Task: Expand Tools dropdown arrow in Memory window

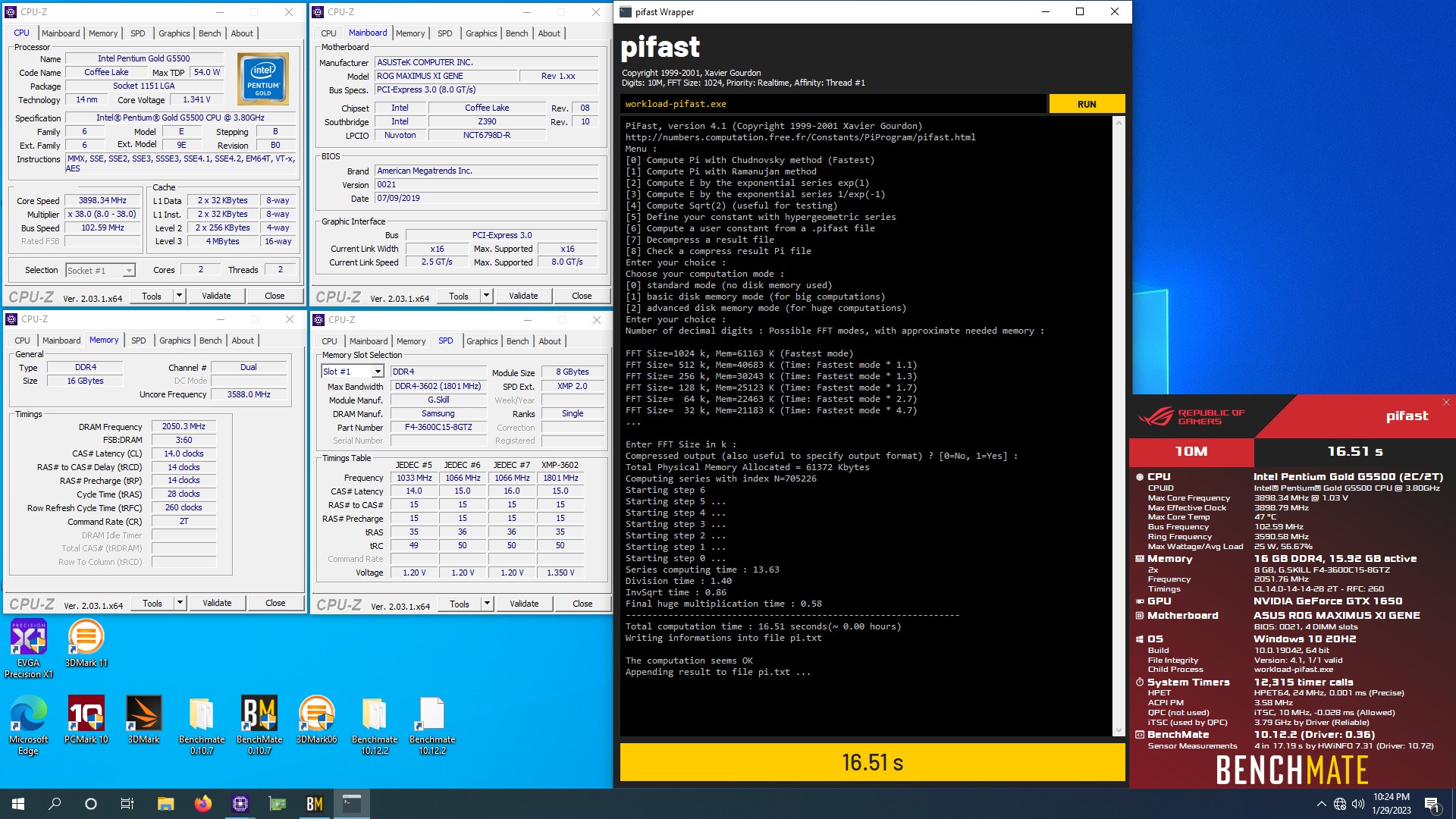Action: point(180,603)
